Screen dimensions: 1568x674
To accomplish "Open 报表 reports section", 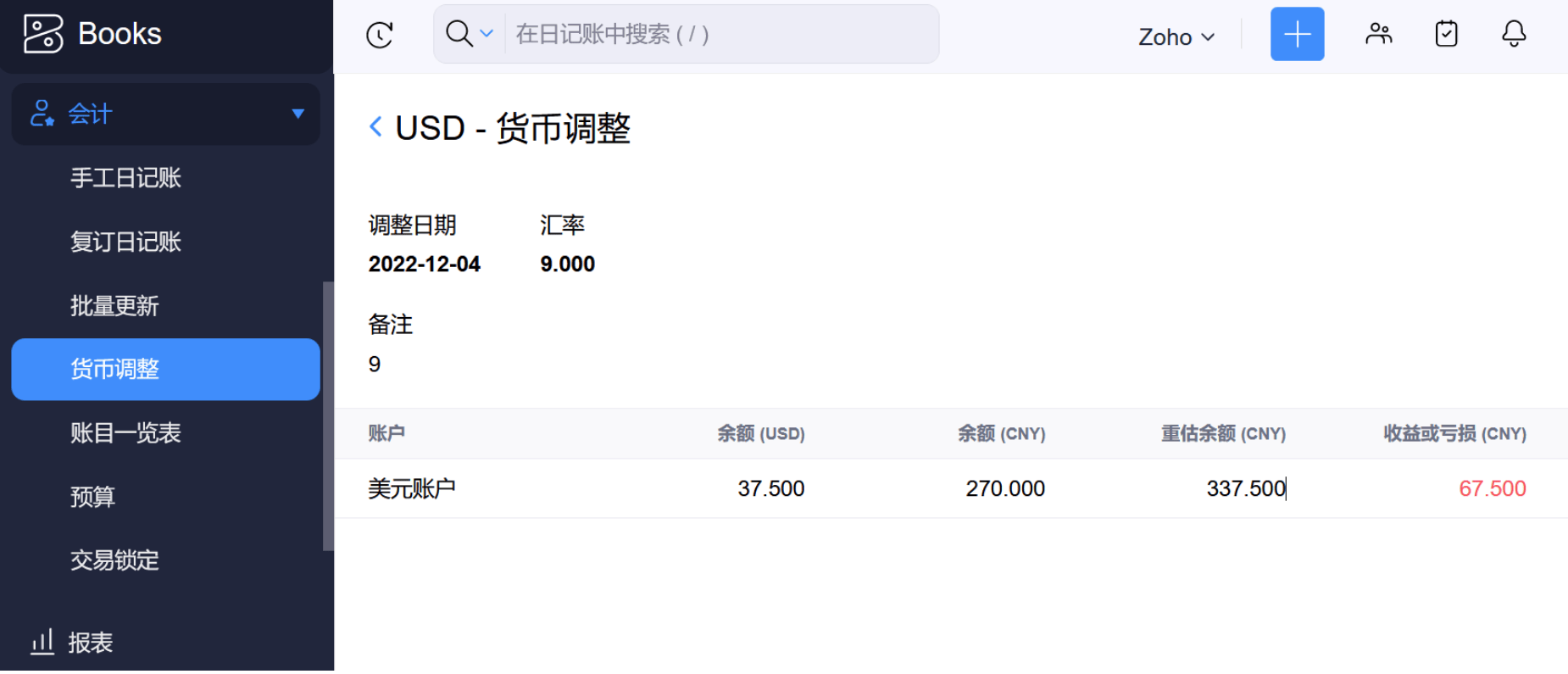I will click(x=90, y=643).
